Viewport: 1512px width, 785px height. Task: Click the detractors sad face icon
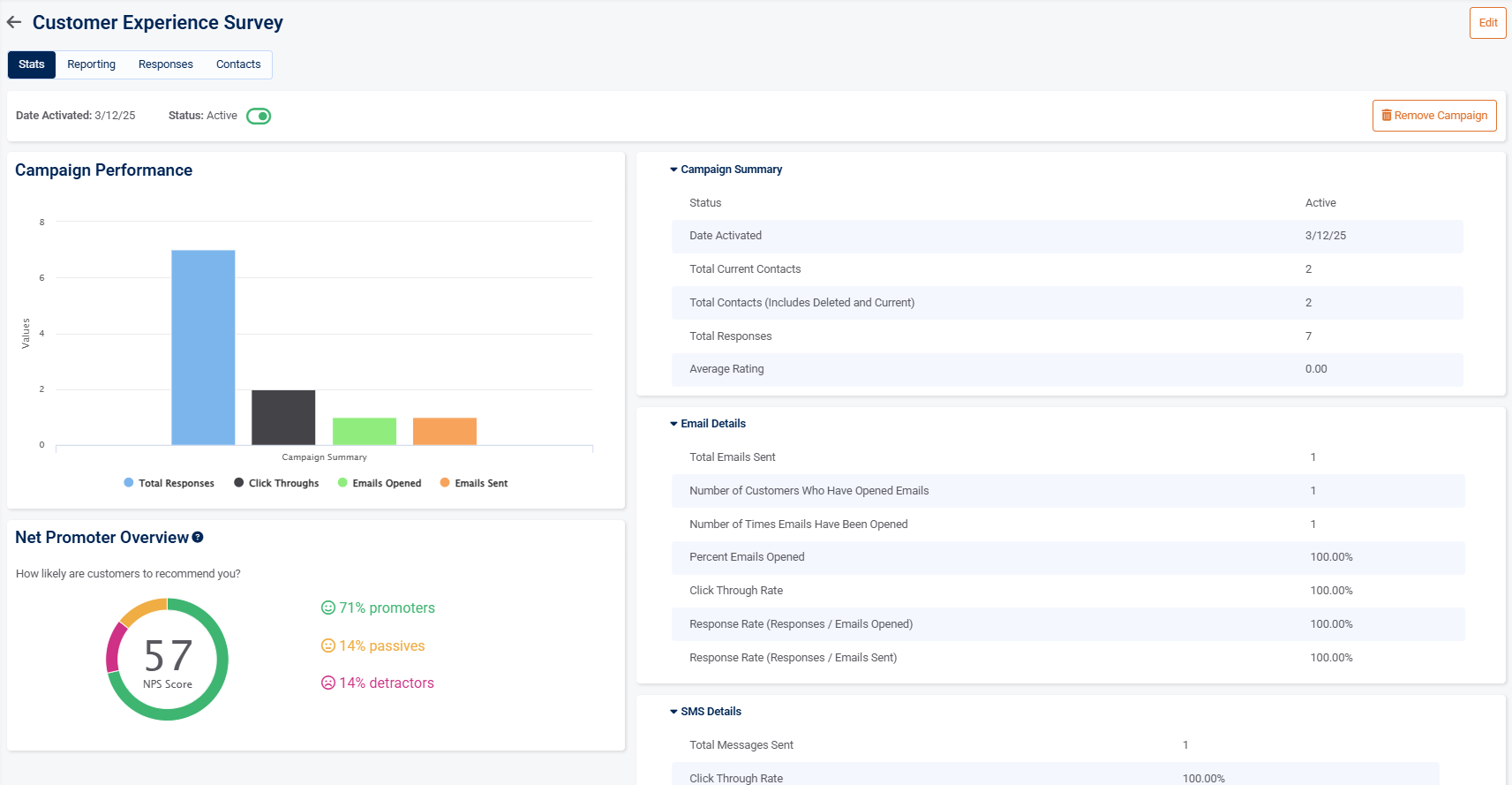[327, 683]
